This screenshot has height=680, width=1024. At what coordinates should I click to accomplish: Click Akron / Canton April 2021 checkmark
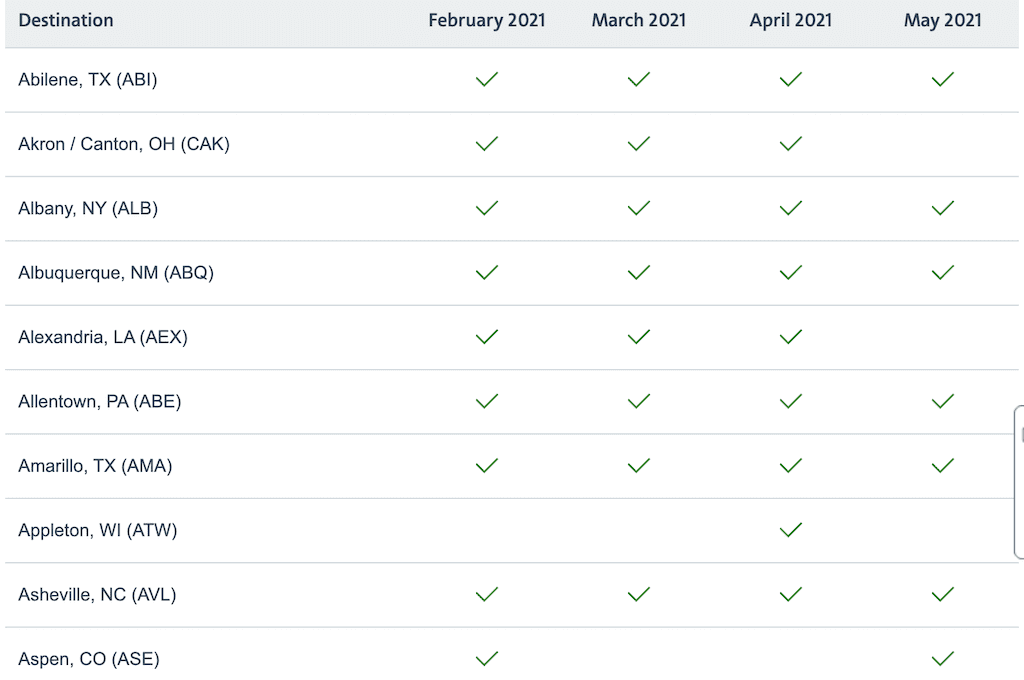790,144
